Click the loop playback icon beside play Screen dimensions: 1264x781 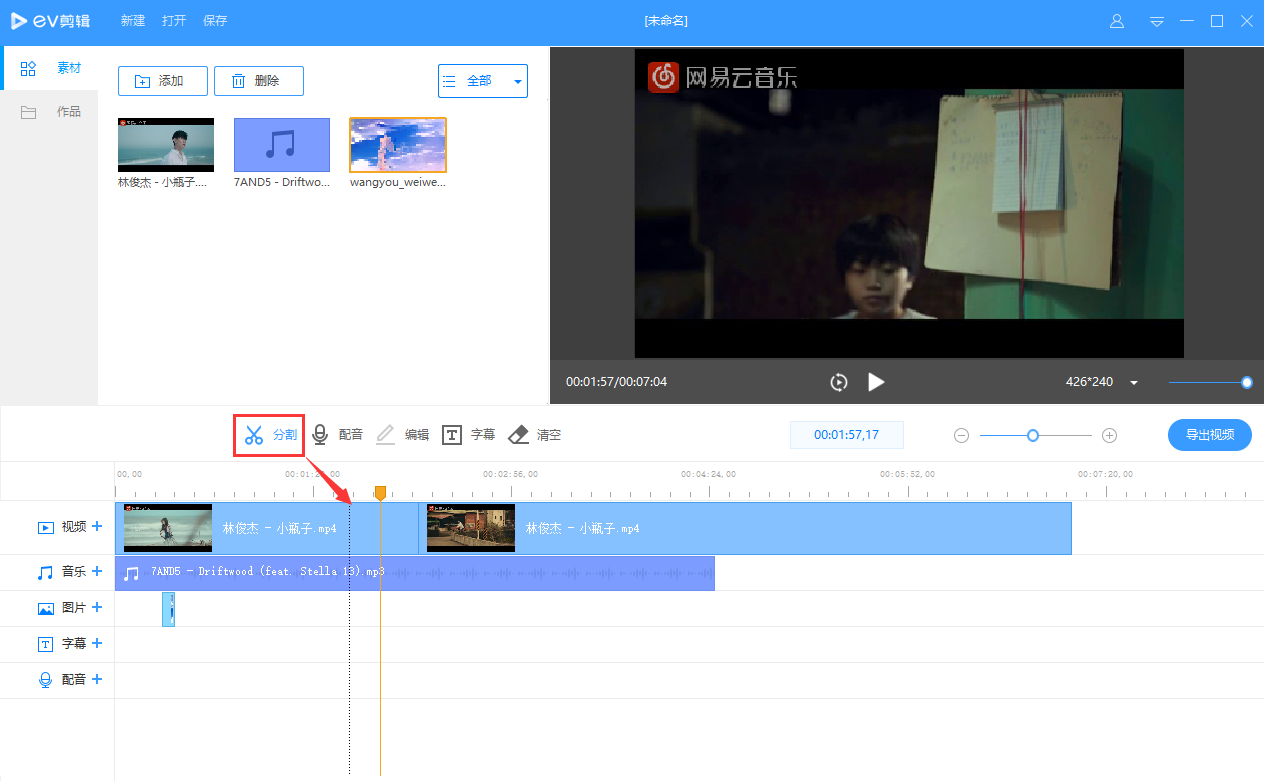click(x=838, y=381)
